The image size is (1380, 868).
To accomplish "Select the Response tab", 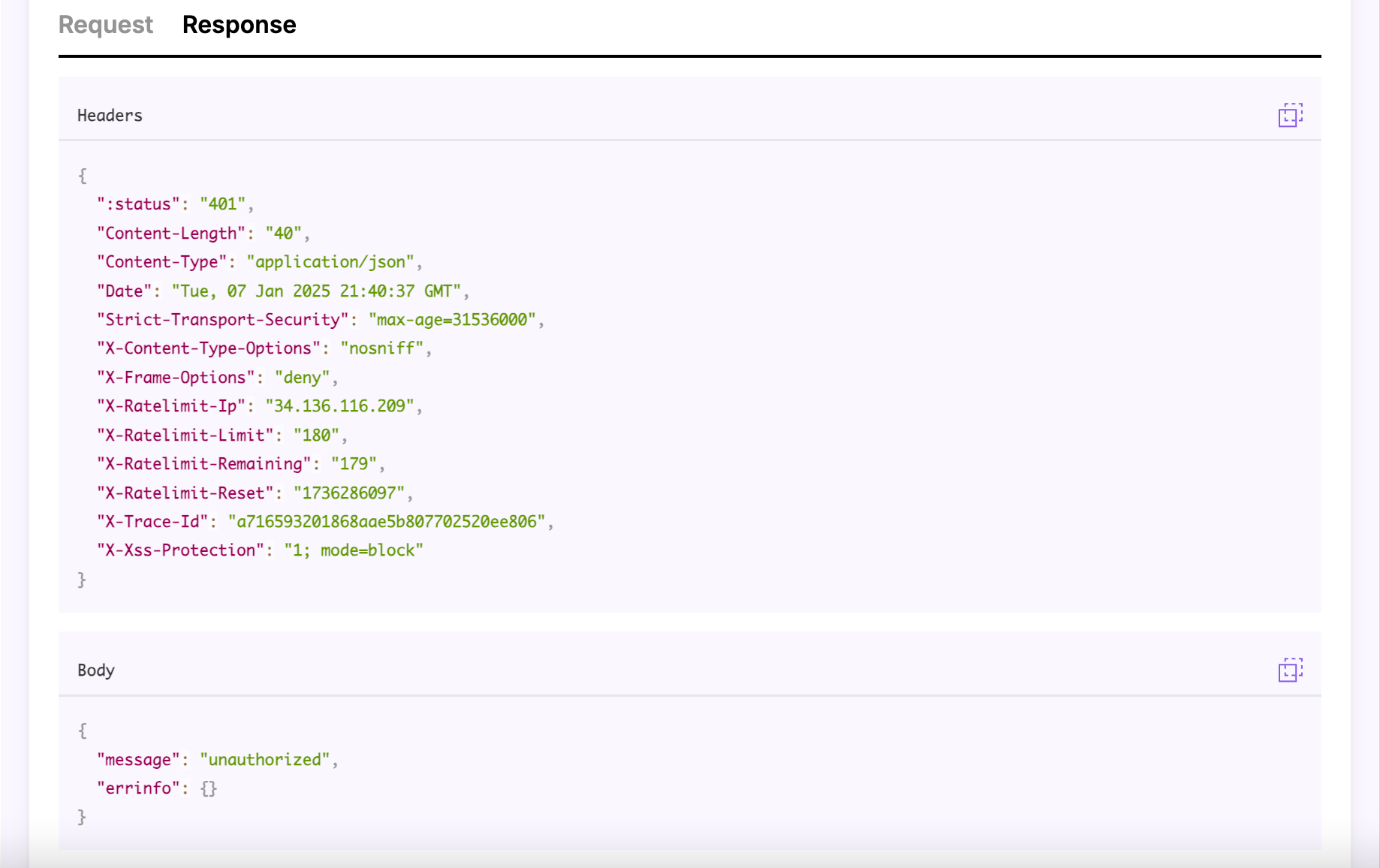I will pyautogui.click(x=239, y=24).
